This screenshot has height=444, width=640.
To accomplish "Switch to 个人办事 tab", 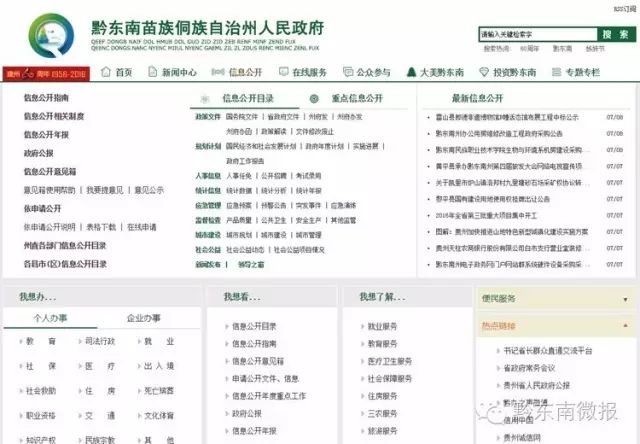I will click(51, 318).
